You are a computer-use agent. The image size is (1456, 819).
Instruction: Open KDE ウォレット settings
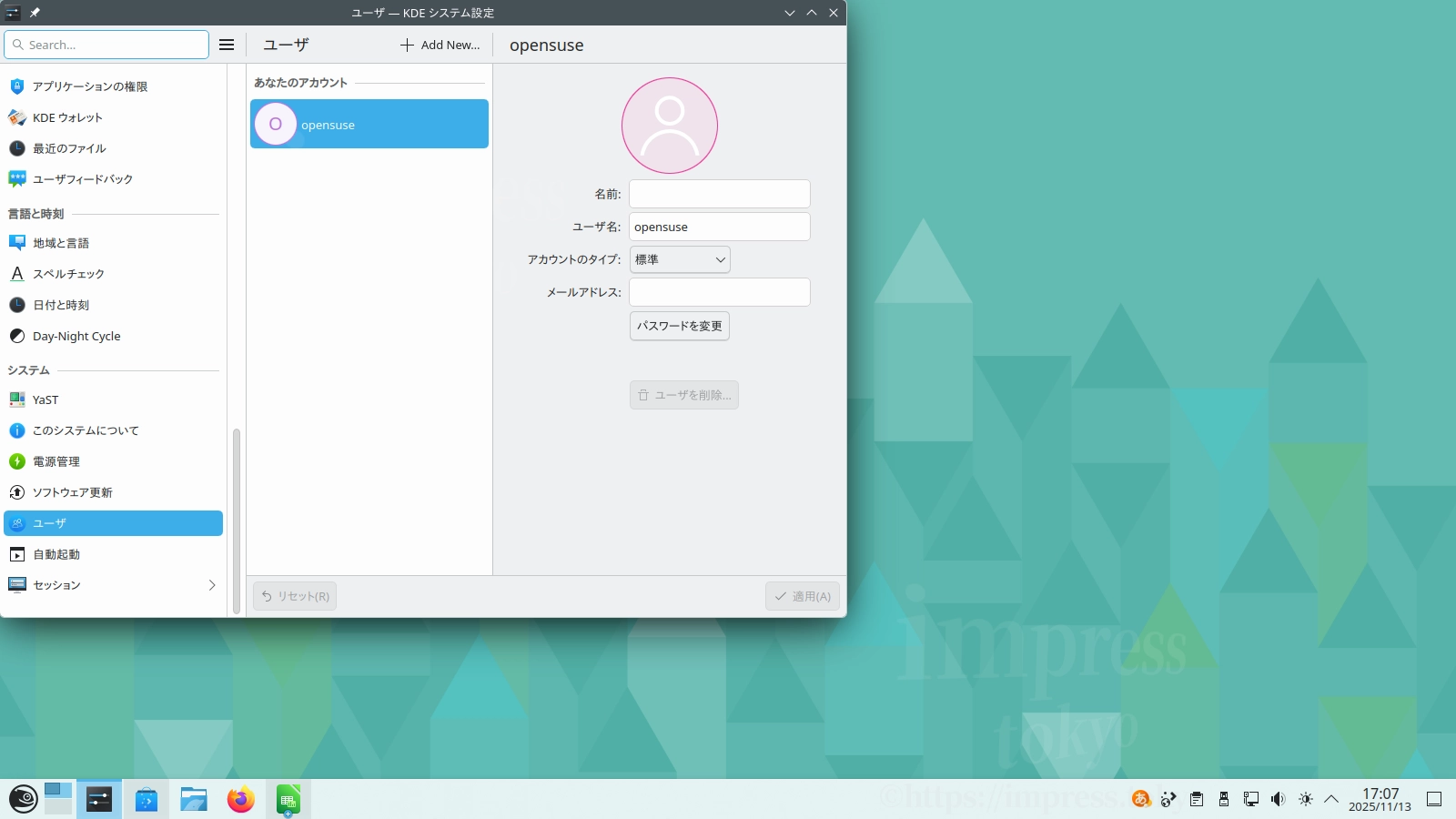(x=113, y=117)
